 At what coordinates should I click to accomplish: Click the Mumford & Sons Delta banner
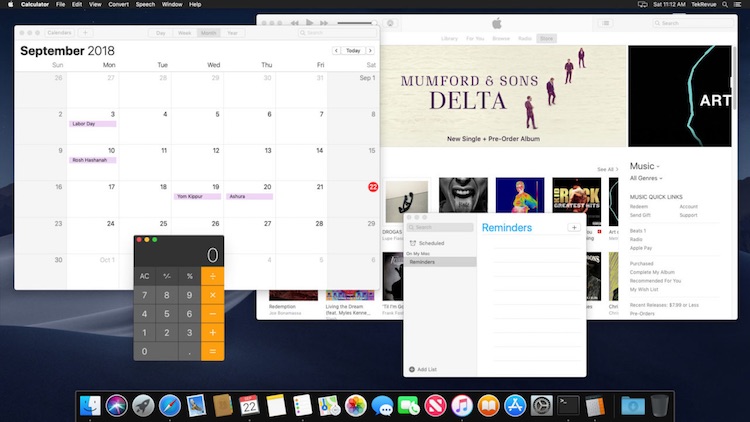pyautogui.click(x=503, y=96)
